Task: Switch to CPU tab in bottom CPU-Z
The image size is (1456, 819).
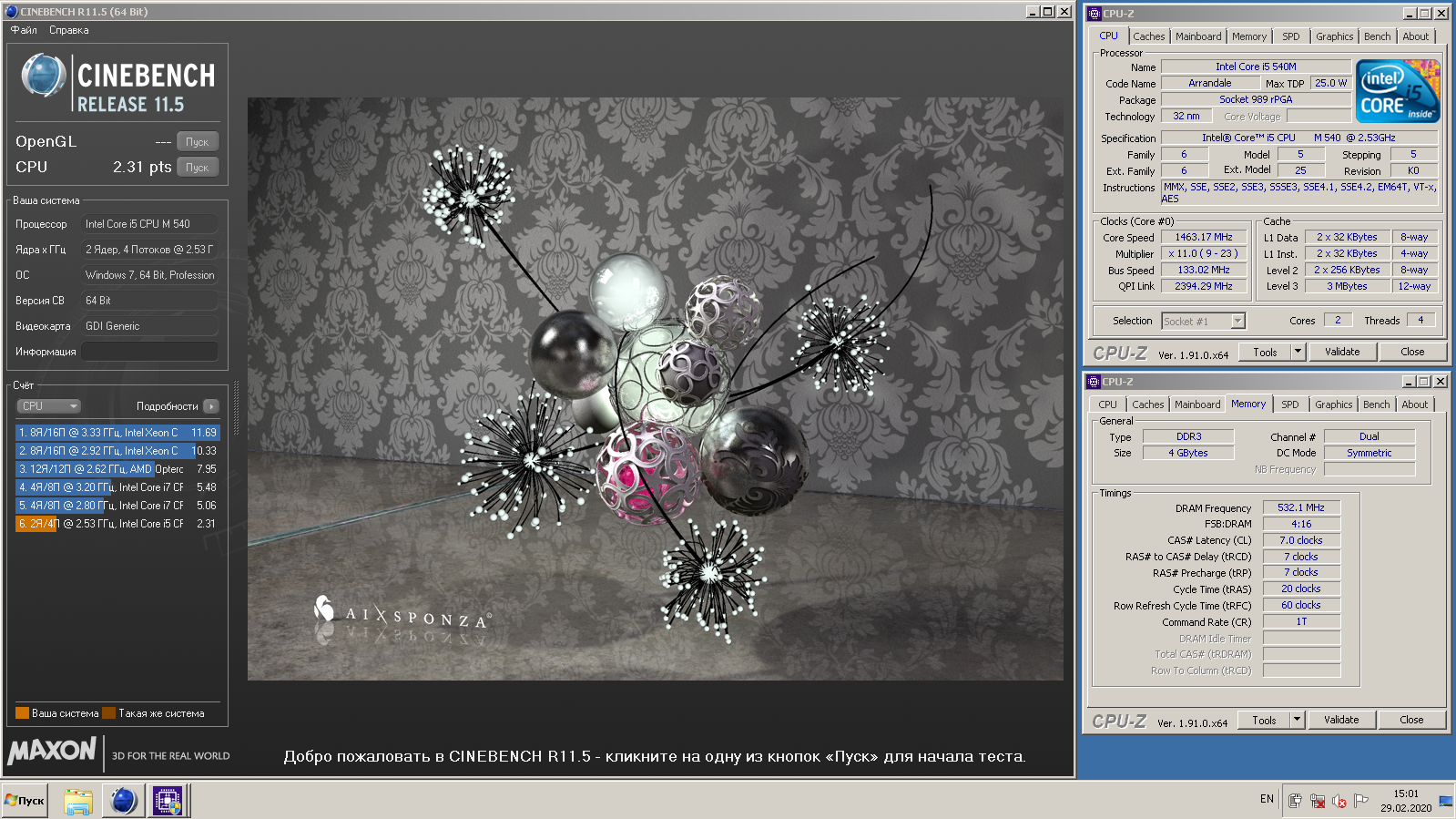Action: point(1107,404)
